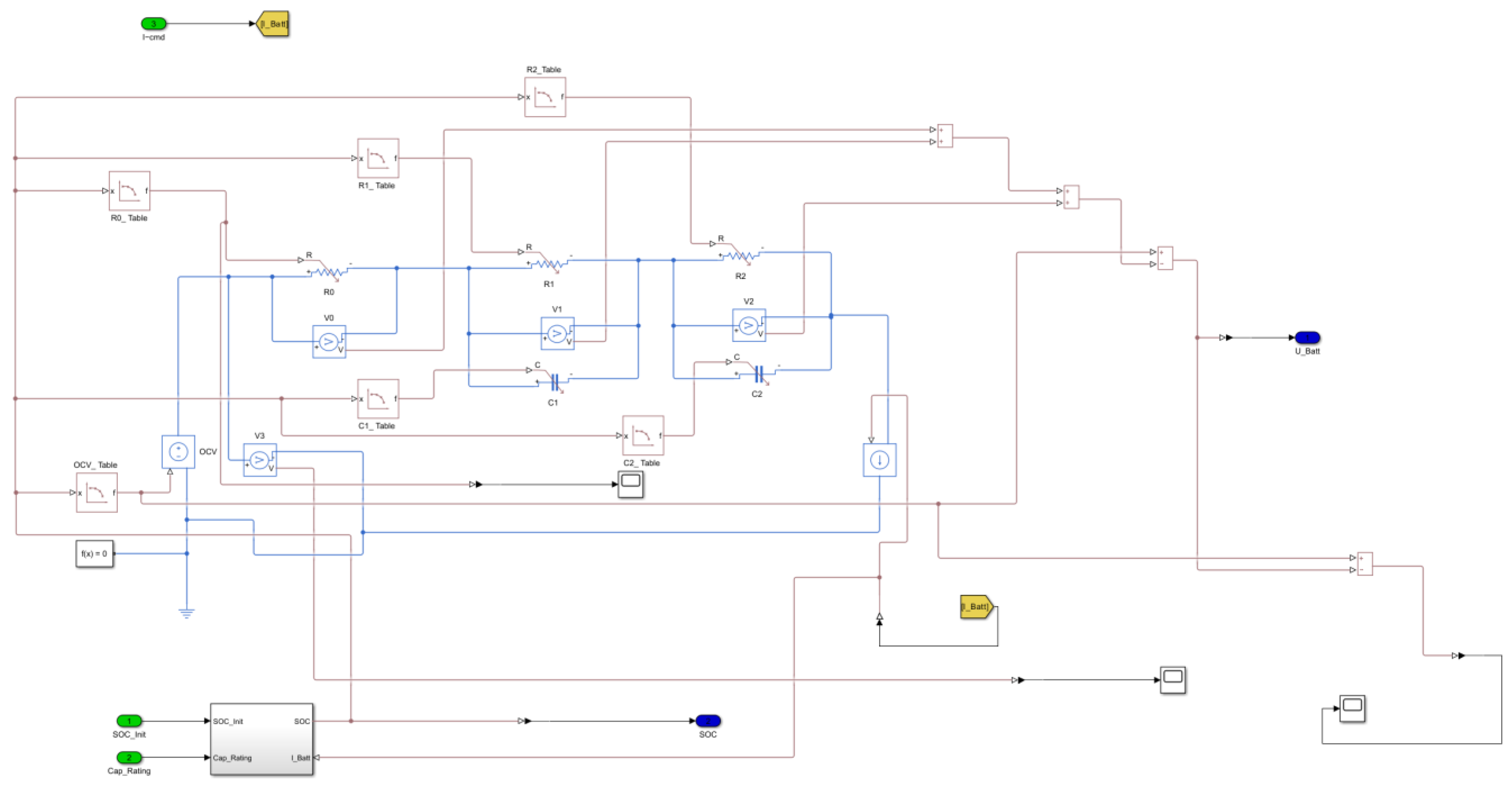The width and height of the screenshot is (1512, 792).
Task: Click the OCV controlled voltage source block
Action: click(178, 452)
